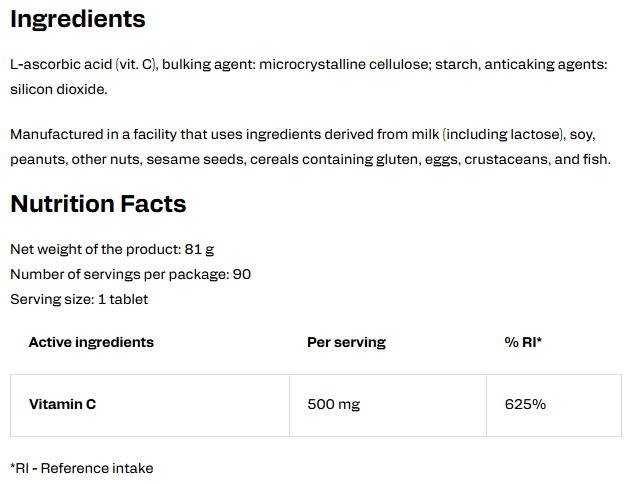Select the Vitamin C table cell

(150, 405)
